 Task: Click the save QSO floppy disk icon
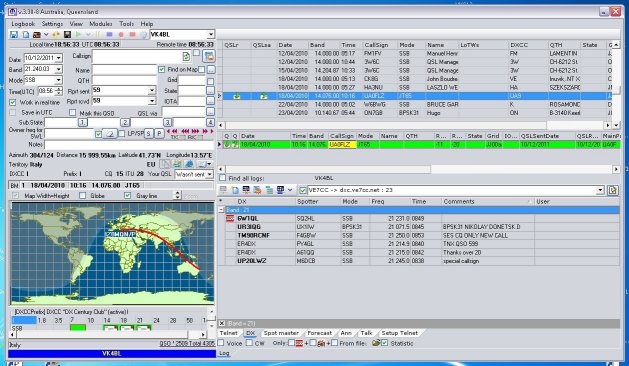[14, 35]
